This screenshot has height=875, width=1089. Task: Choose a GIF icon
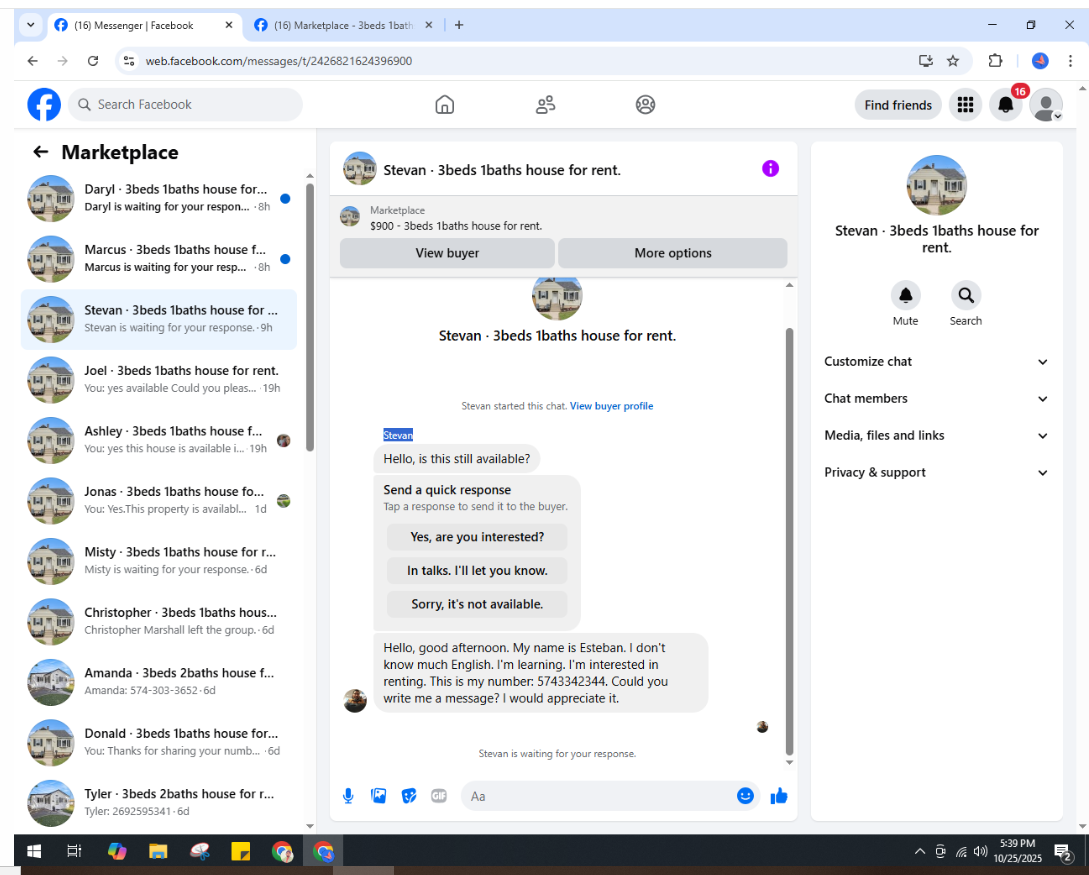click(439, 796)
